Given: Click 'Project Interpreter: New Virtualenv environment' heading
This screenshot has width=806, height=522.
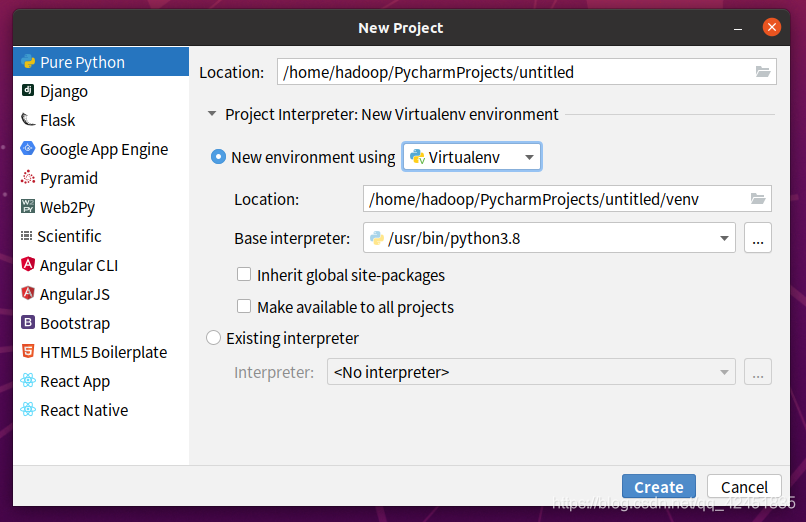Looking at the screenshot, I should tap(391, 114).
